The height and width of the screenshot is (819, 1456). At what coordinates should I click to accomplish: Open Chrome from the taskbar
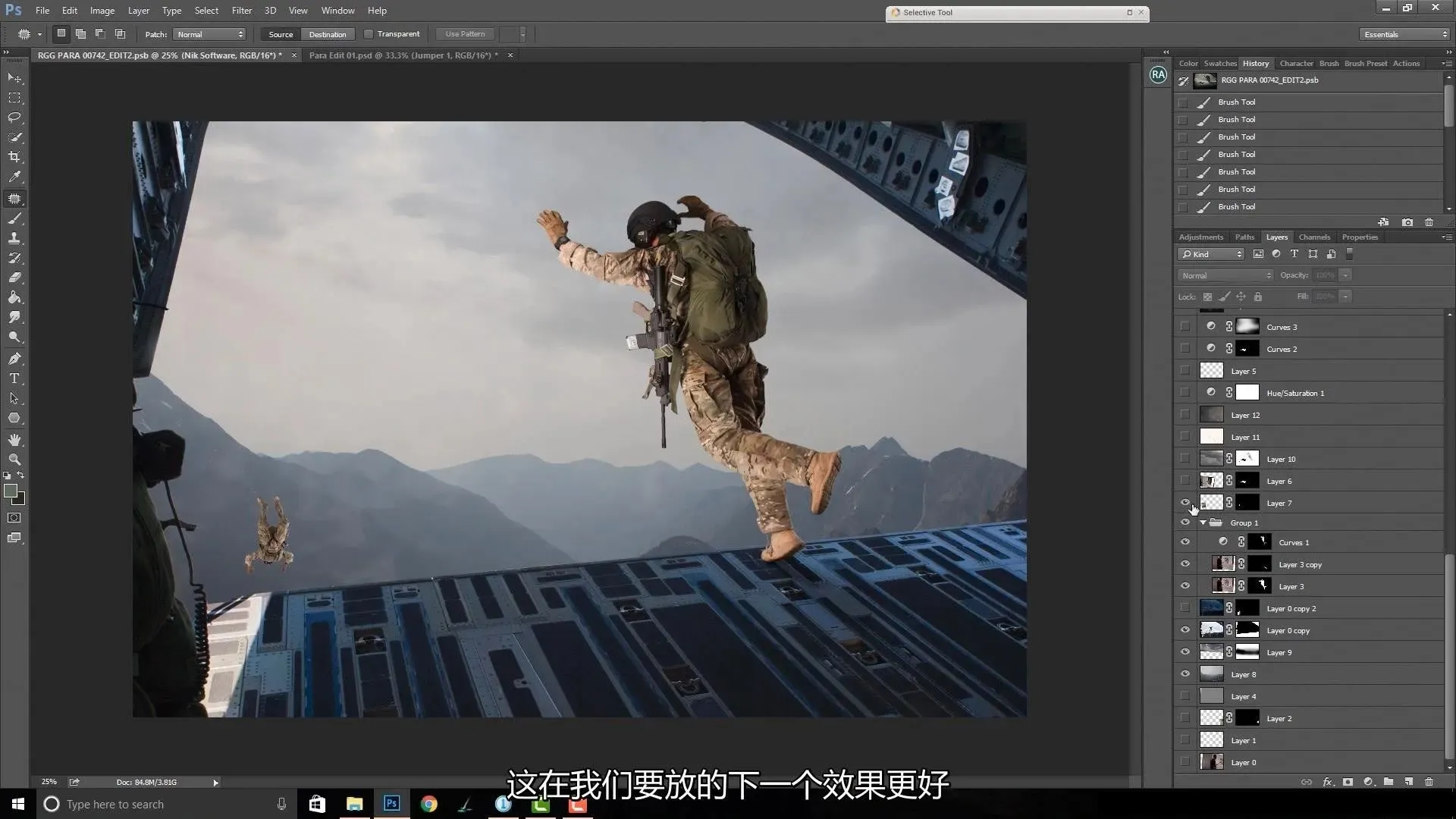tap(429, 804)
